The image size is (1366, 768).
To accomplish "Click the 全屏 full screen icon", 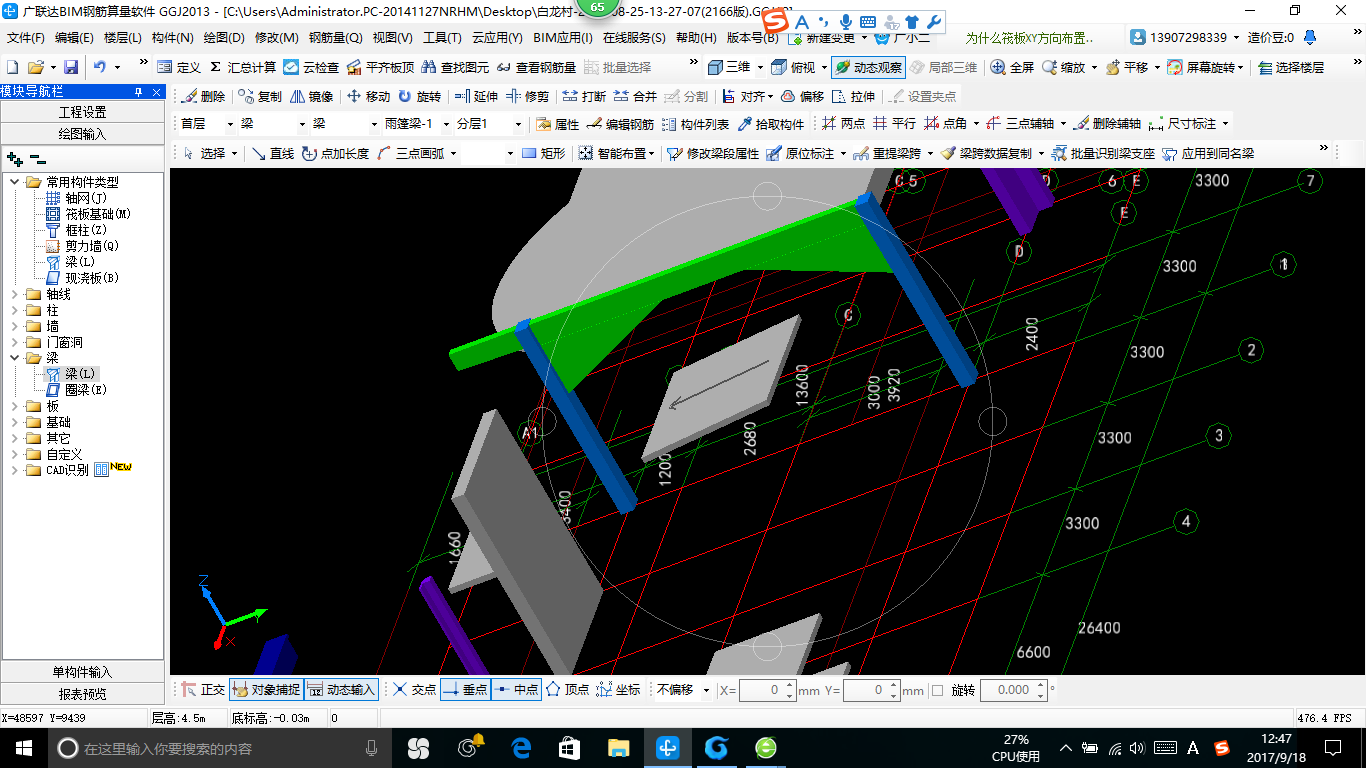I will pyautogui.click(x=1012, y=67).
